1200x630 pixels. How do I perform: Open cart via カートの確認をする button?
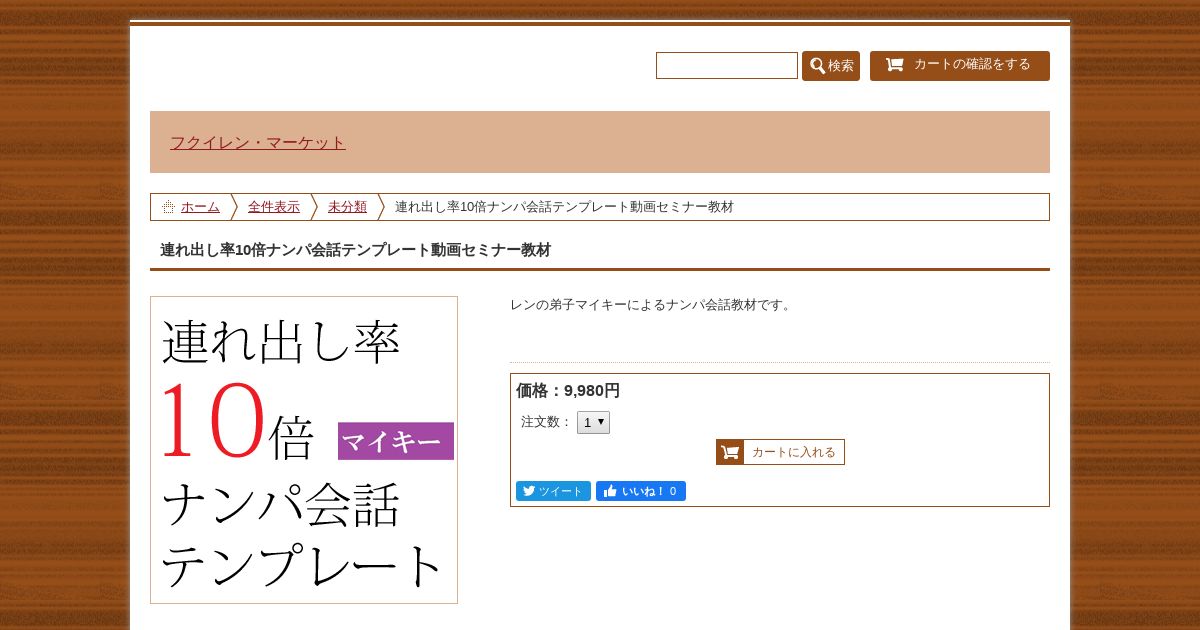click(960, 66)
